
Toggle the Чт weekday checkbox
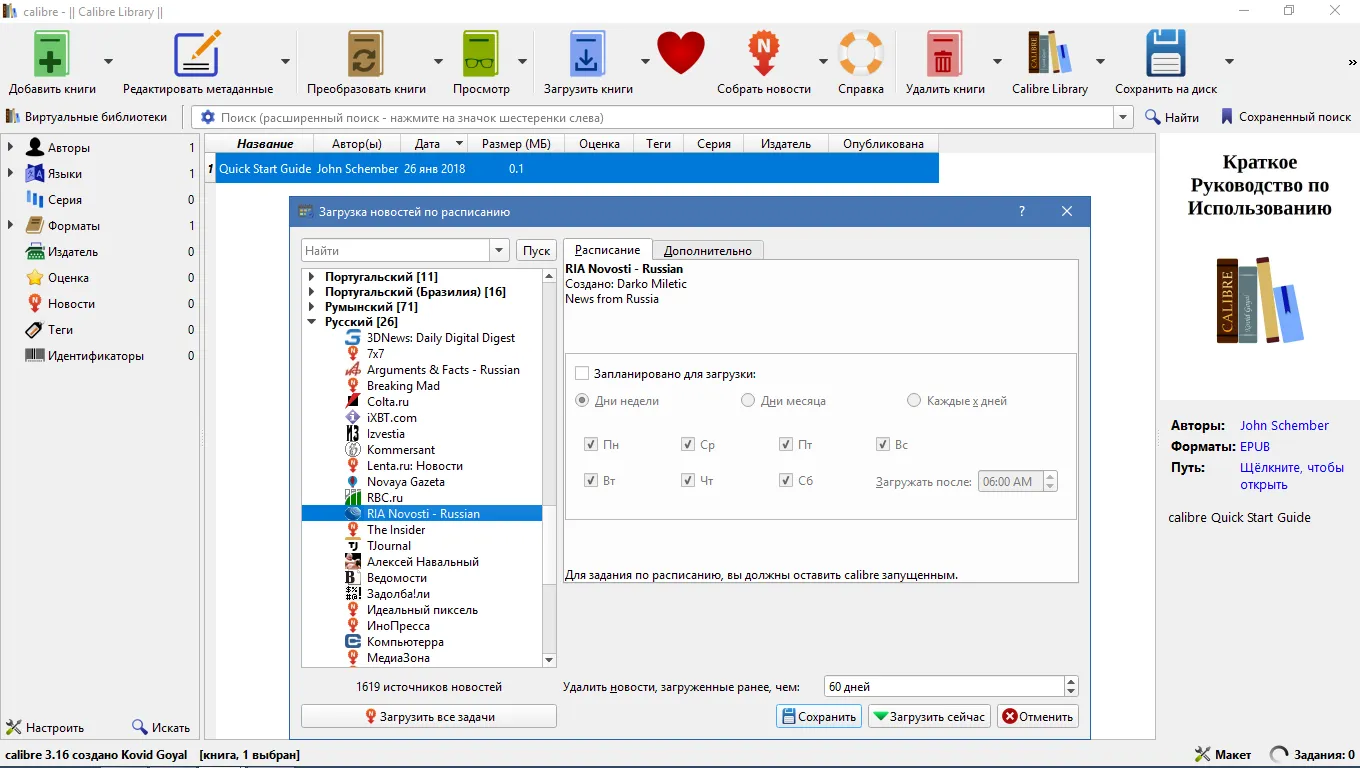click(x=688, y=481)
